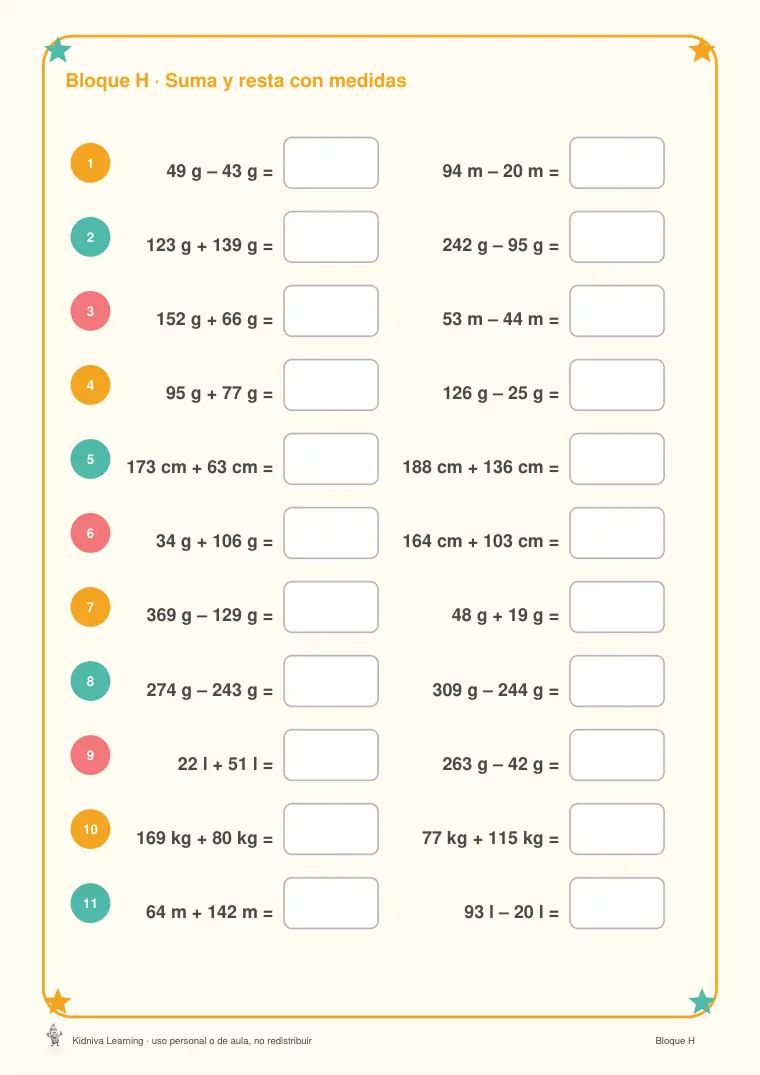Viewport: 760px width, 1075px height.
Task: Click the teal number 11 circle
Action: pyautogui.click(x=90, y=904)
